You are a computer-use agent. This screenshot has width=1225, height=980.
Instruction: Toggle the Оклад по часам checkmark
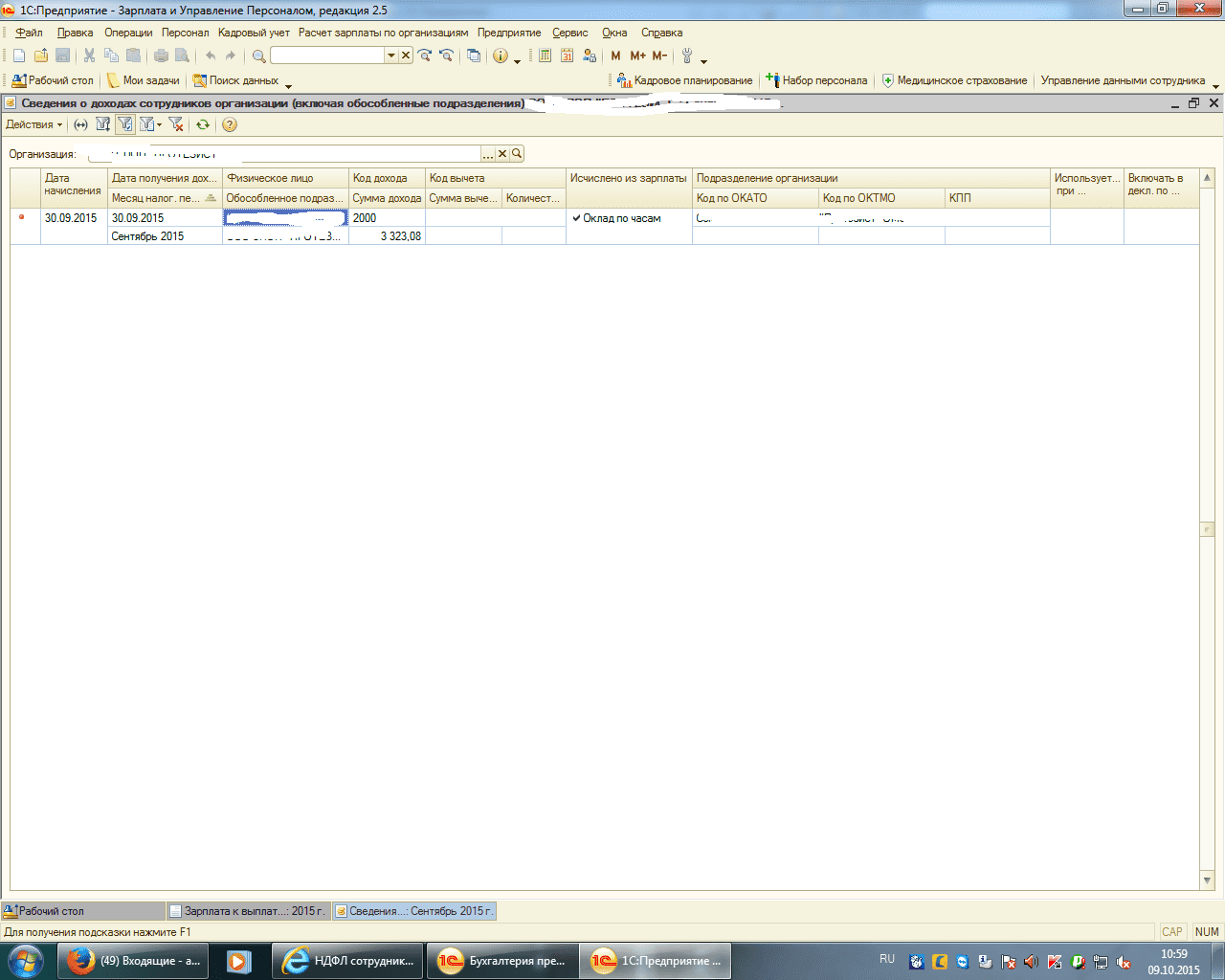coord(577,218)
